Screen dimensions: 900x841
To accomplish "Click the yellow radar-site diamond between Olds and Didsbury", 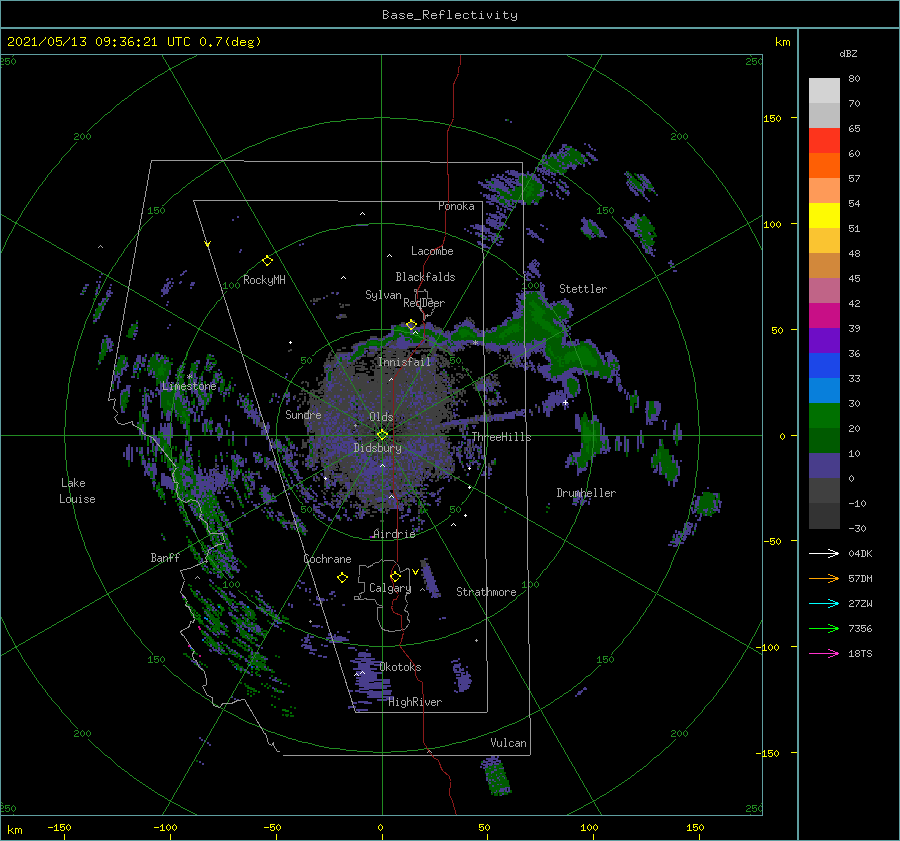I will click(x=382, y=435).
